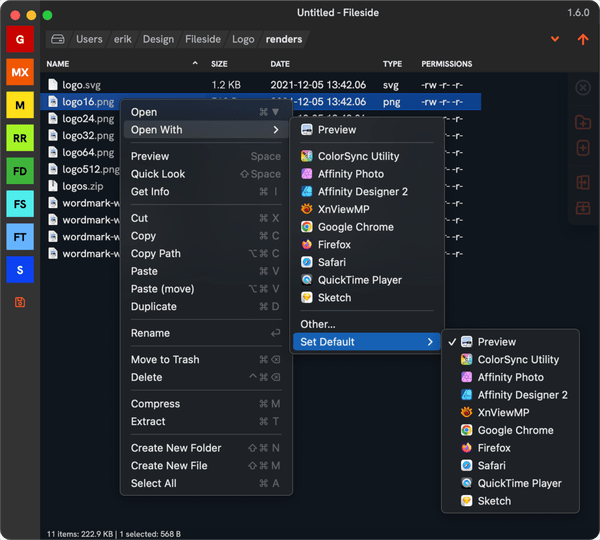Image resolution: width=600 pixels, height=540 pixels.
Task: Click Fileside in the breadcrumb path
Action: (203, 39)
